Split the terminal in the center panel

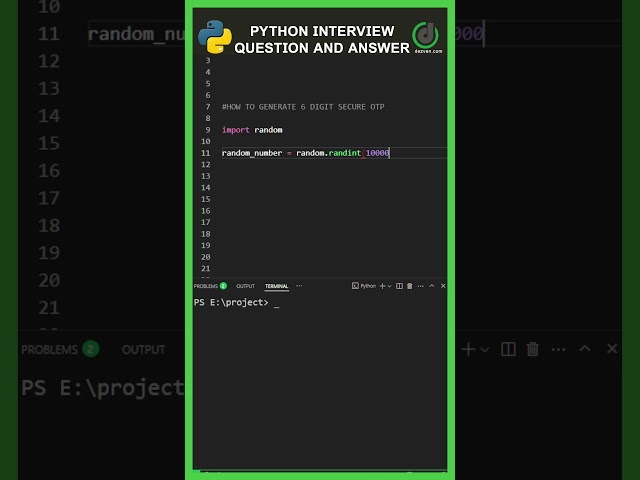(400, 286)
